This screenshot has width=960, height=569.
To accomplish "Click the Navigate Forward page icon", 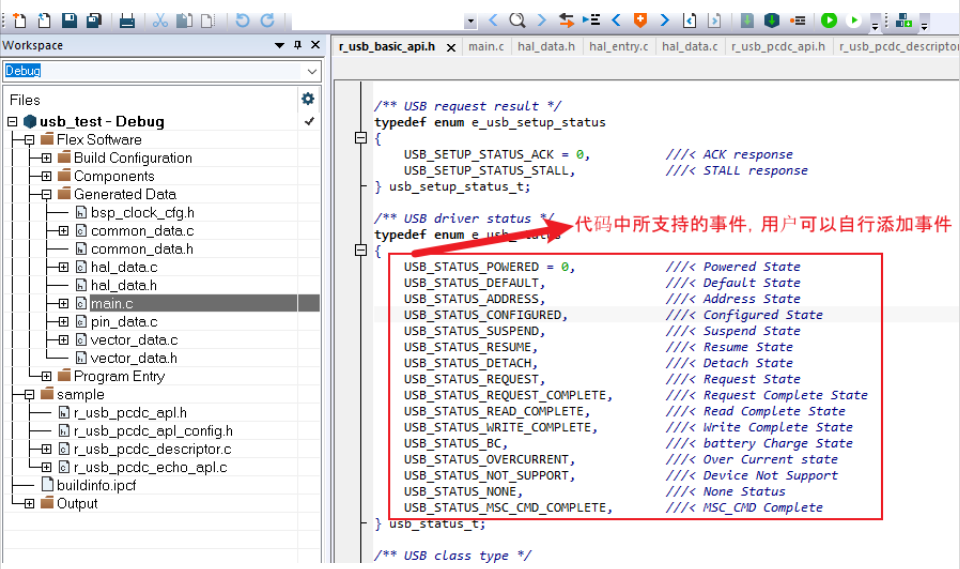I will coord(714,21).
